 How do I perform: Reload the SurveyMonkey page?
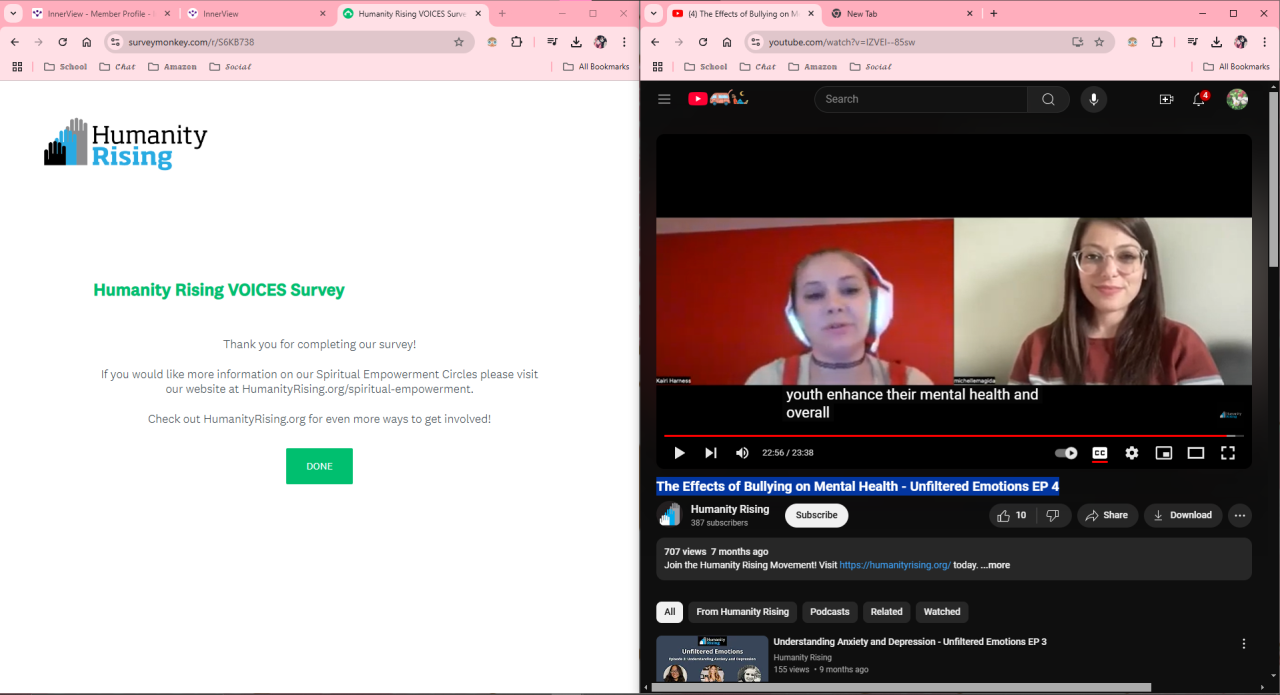click(x=62, y=42)
